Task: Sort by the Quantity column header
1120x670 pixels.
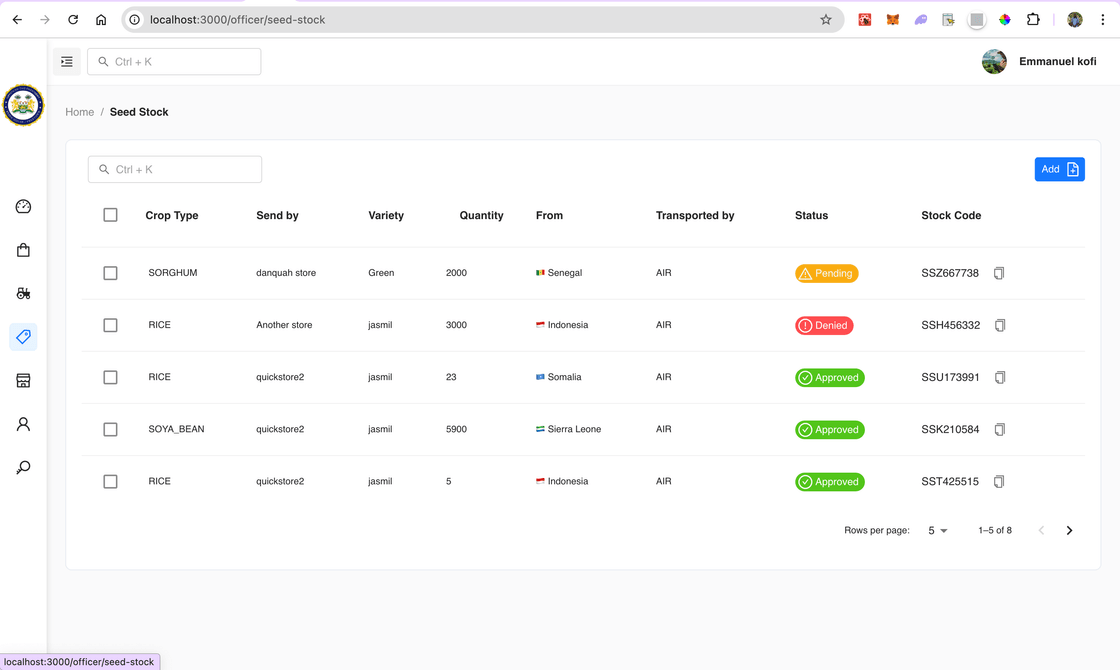Action: (481, 215)
